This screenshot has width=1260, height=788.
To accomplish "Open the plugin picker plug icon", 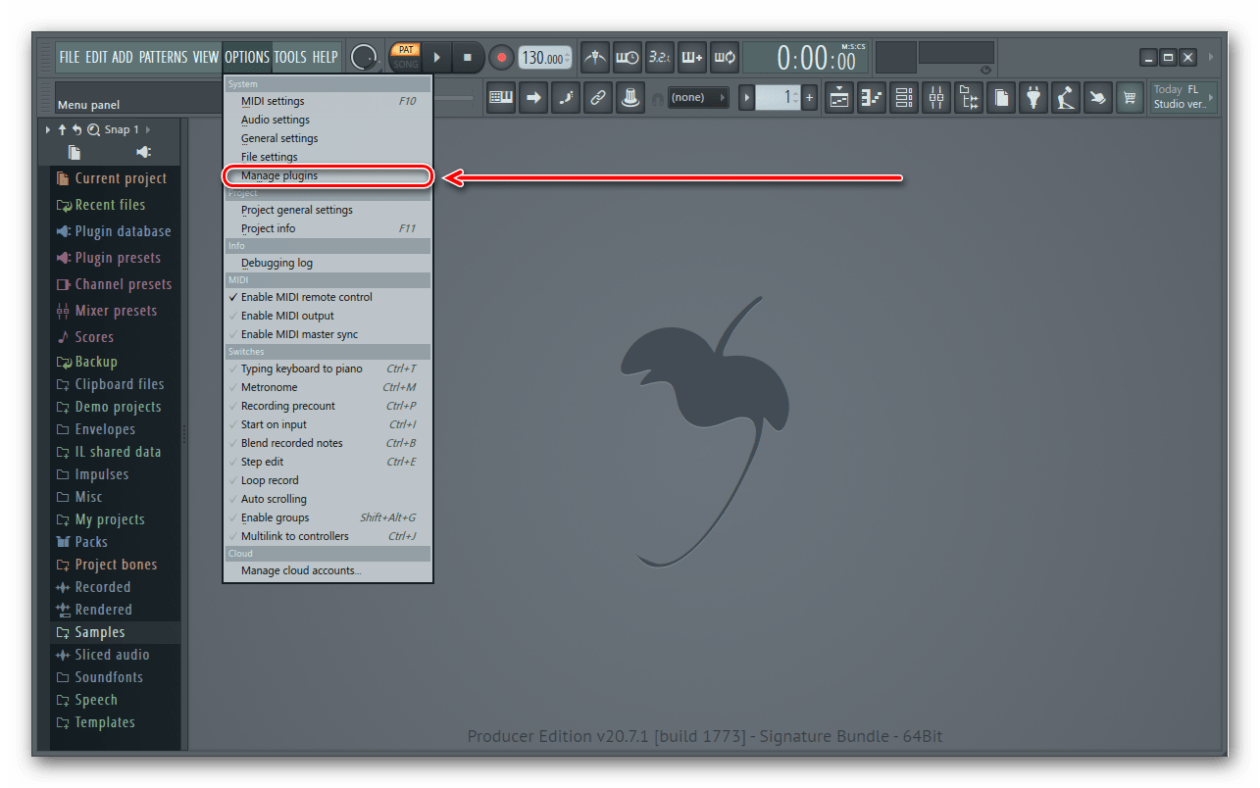I will (x=1033, y=97).
